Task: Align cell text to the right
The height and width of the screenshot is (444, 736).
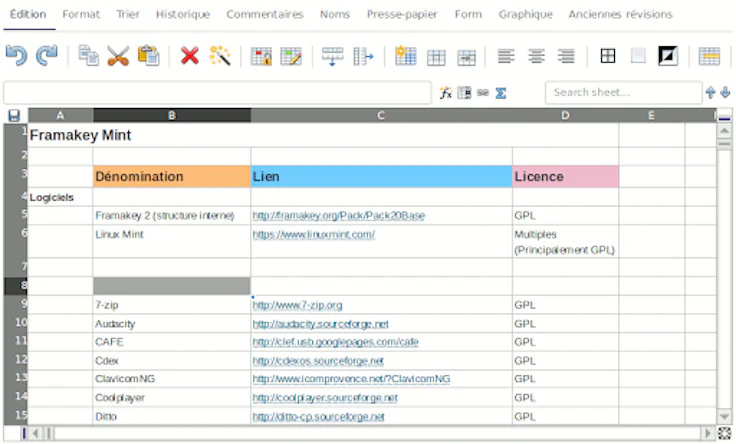Action: click(566, 56)
